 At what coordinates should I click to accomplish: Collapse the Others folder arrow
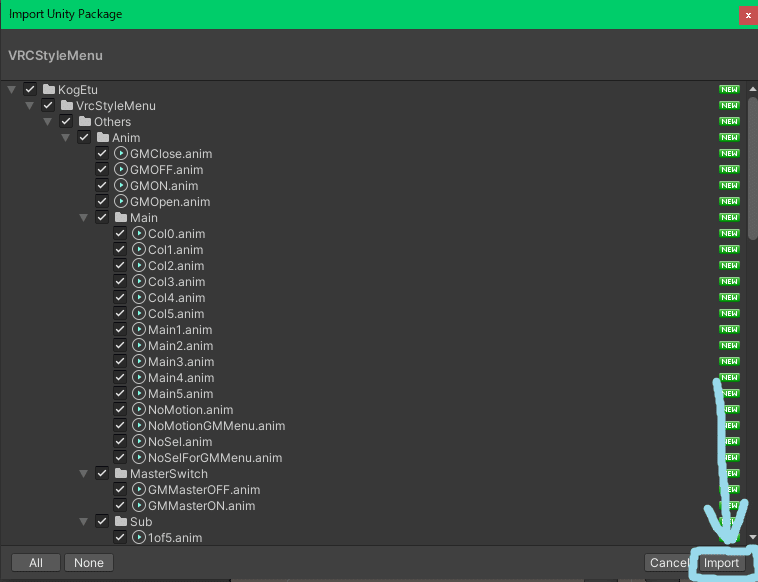pos(47,121)
